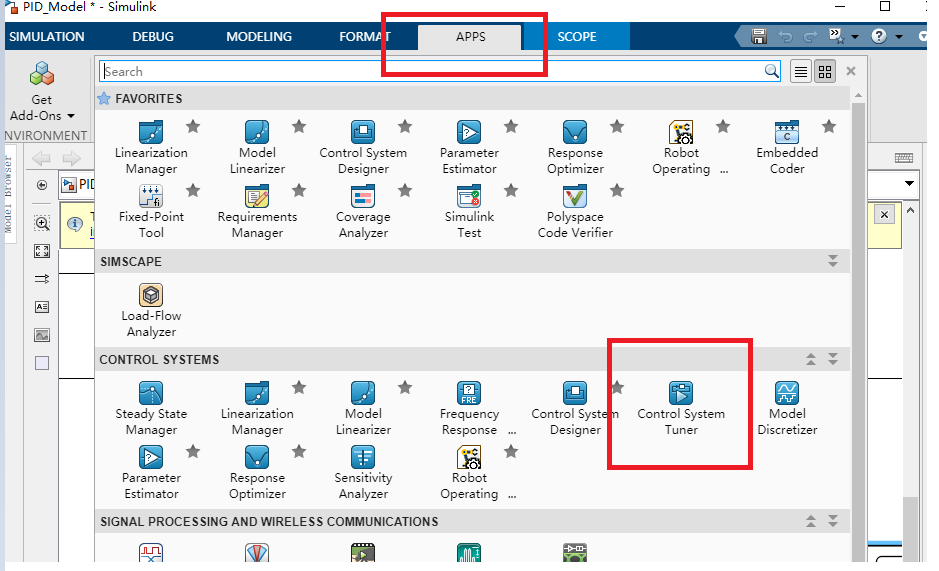
Task: Open the Fixed-Point Tool
Action: pos(151,211)
